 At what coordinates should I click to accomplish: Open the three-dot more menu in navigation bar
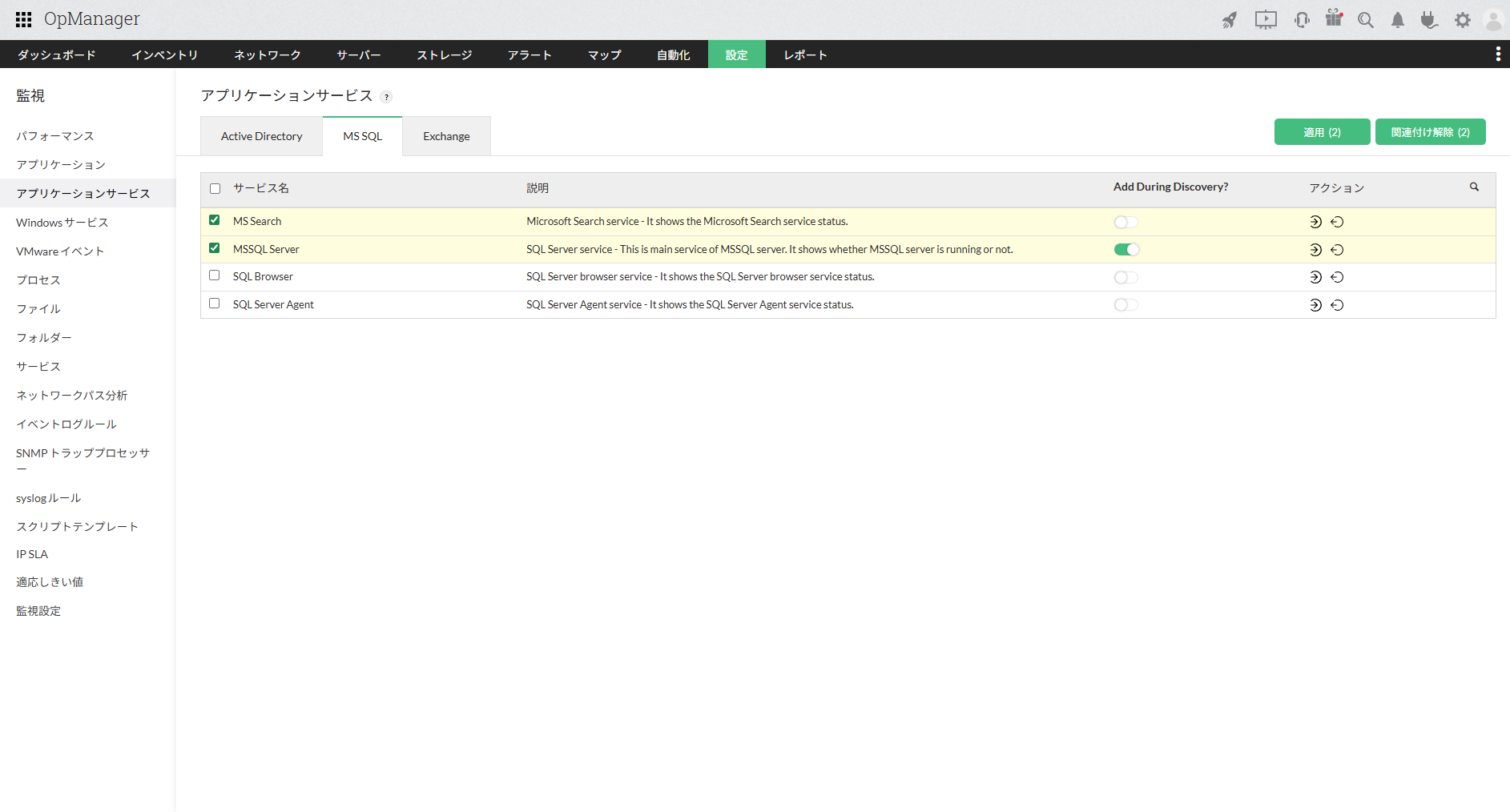click(1498, 54)
